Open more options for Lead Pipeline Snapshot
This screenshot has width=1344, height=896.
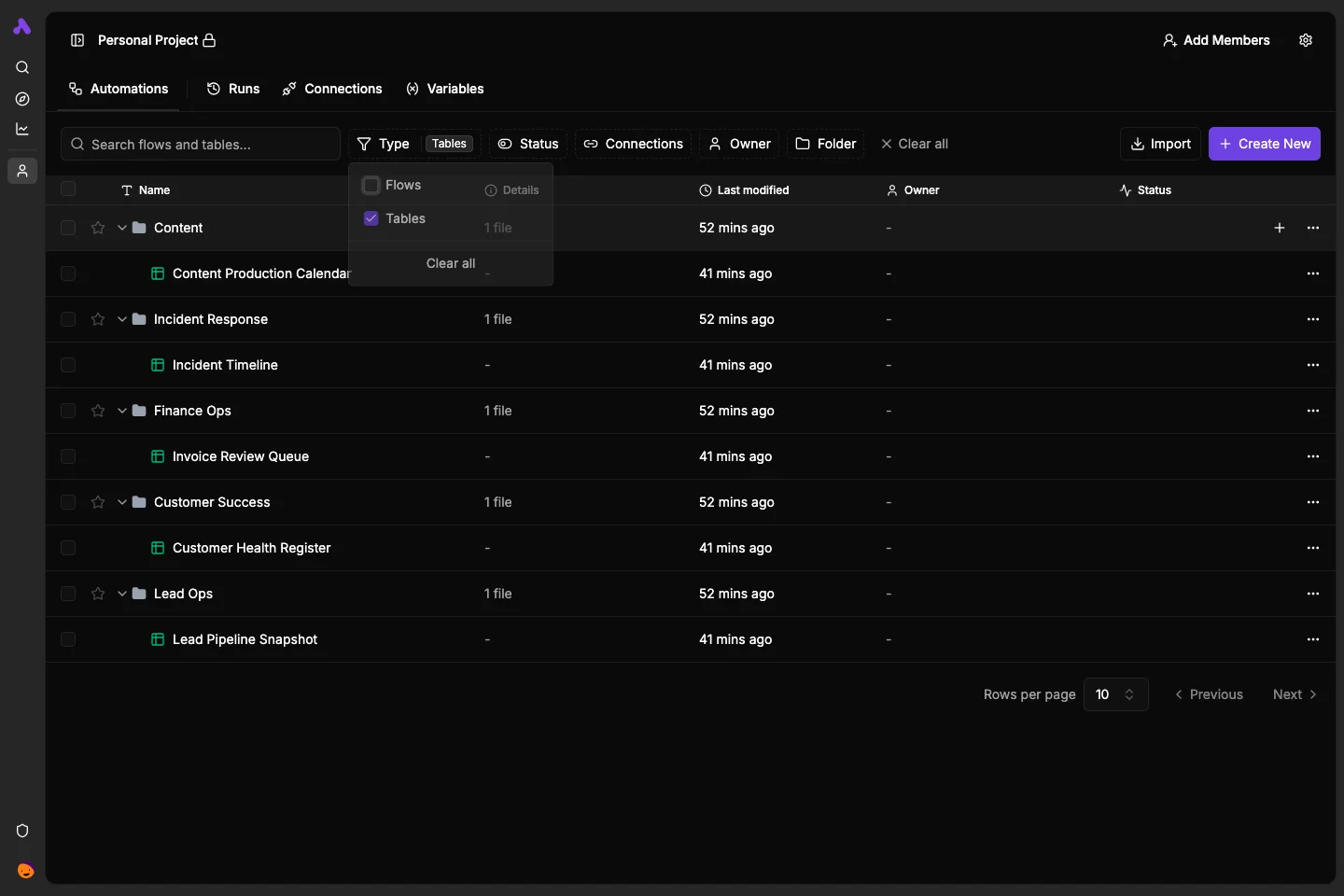(1313, 639)
